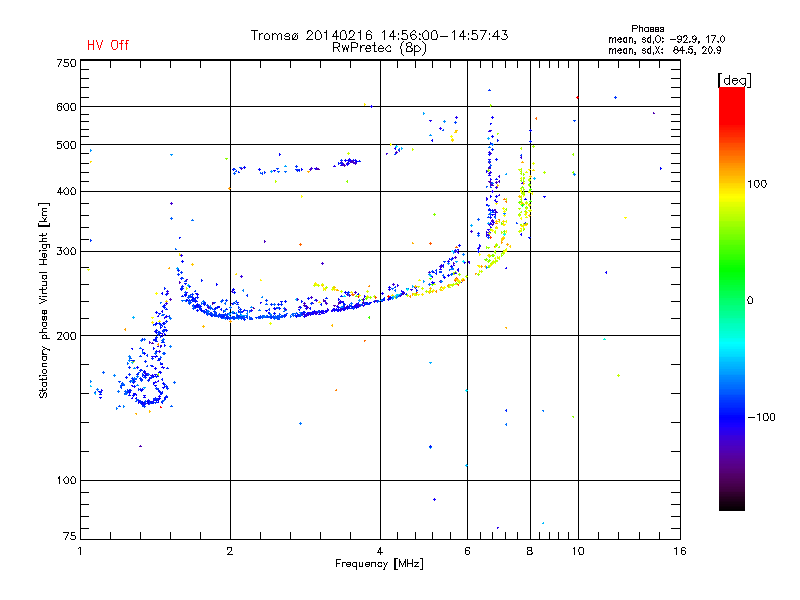Click the x-axis tick label '16'

click(x=680, y=551)
